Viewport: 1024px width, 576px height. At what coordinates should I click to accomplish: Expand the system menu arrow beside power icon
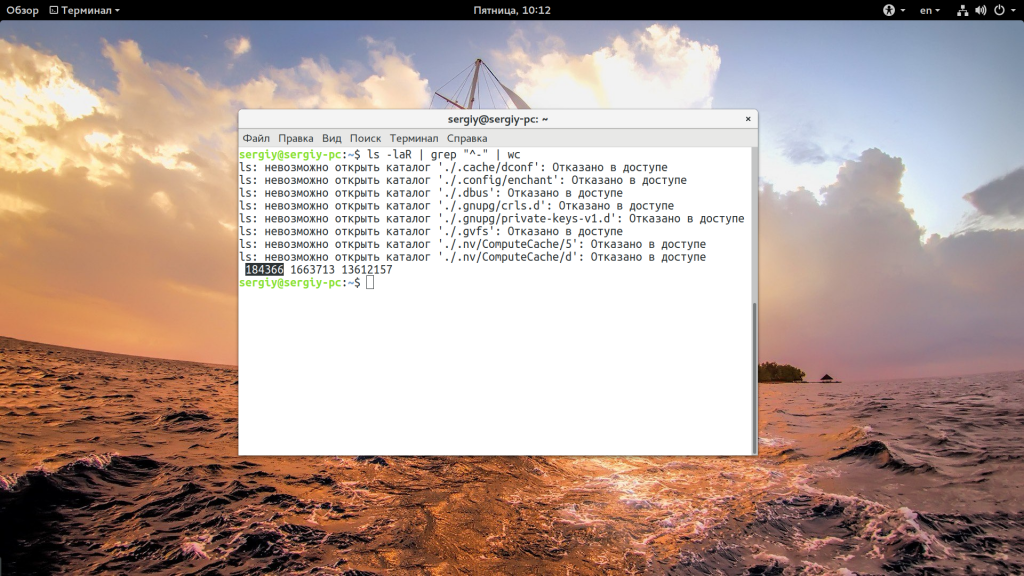[1012, 10]
